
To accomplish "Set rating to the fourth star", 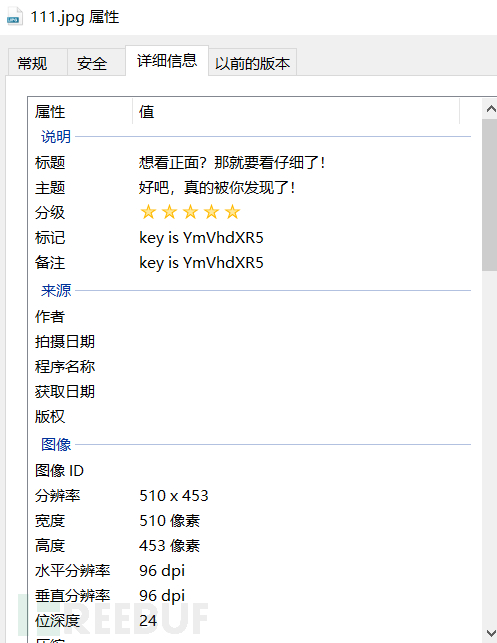I will click(212, 212).
